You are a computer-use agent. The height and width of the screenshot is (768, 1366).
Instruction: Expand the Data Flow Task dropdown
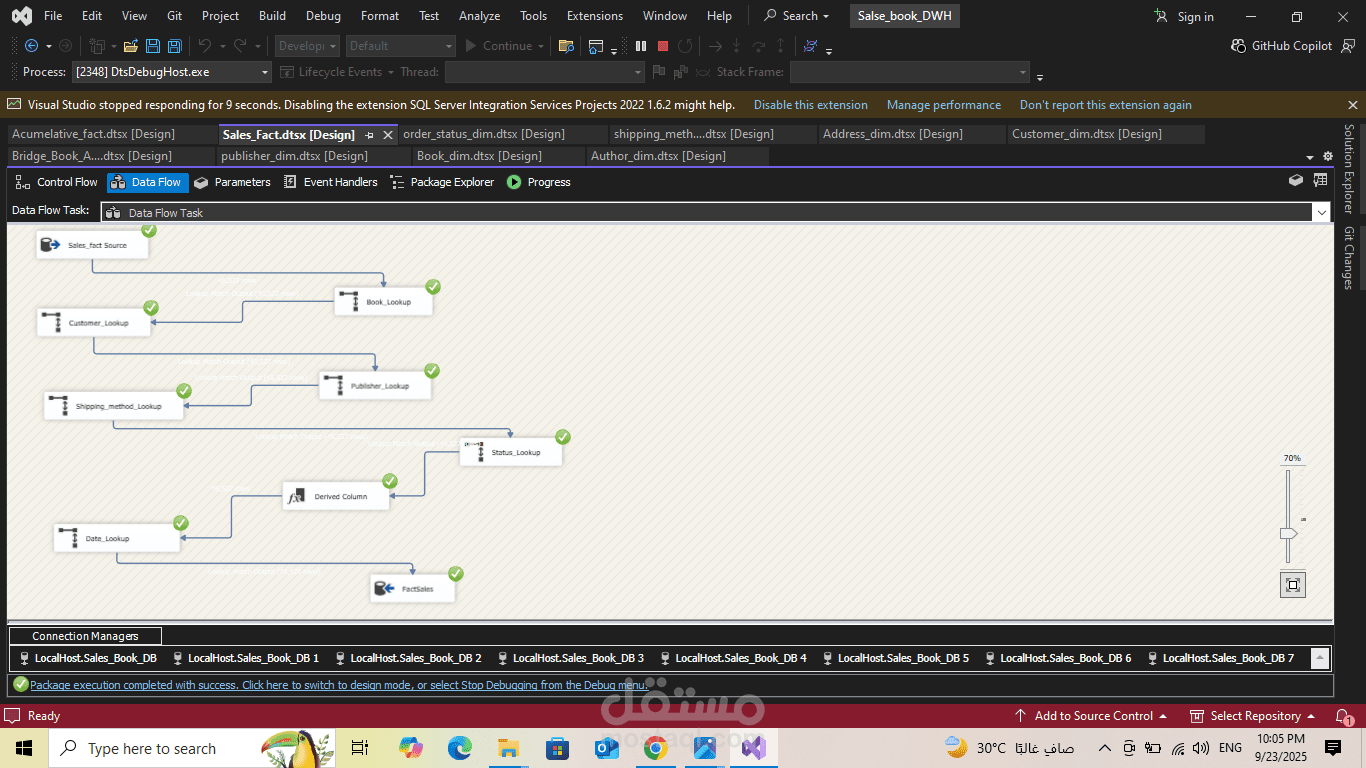1322,212
